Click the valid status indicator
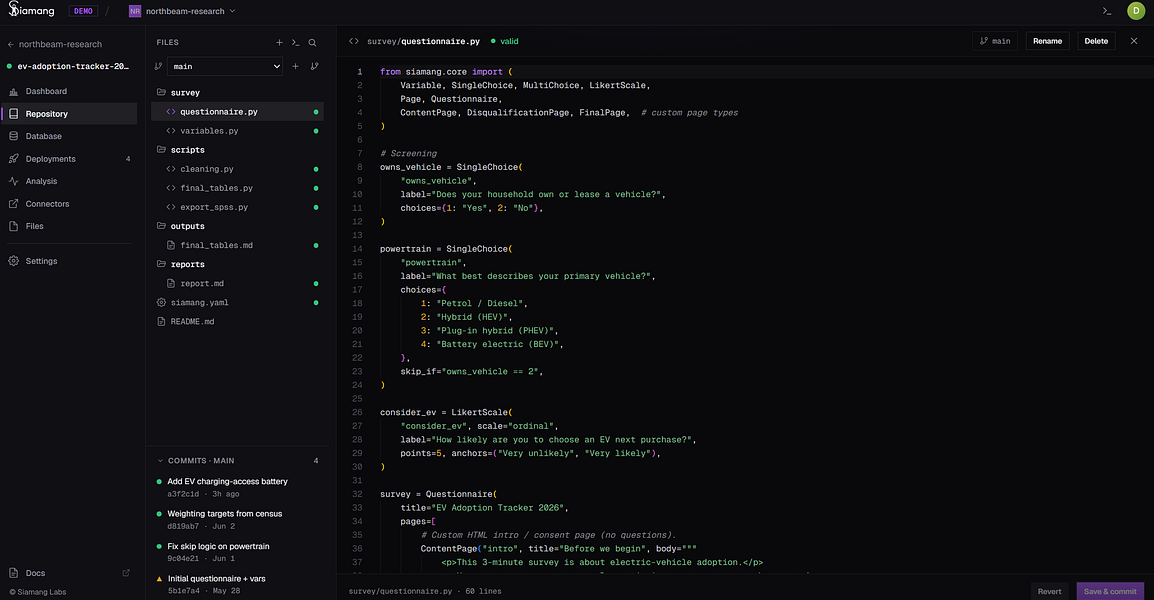The height and width of the screenshot is (600, 1154). click(505, 41)
